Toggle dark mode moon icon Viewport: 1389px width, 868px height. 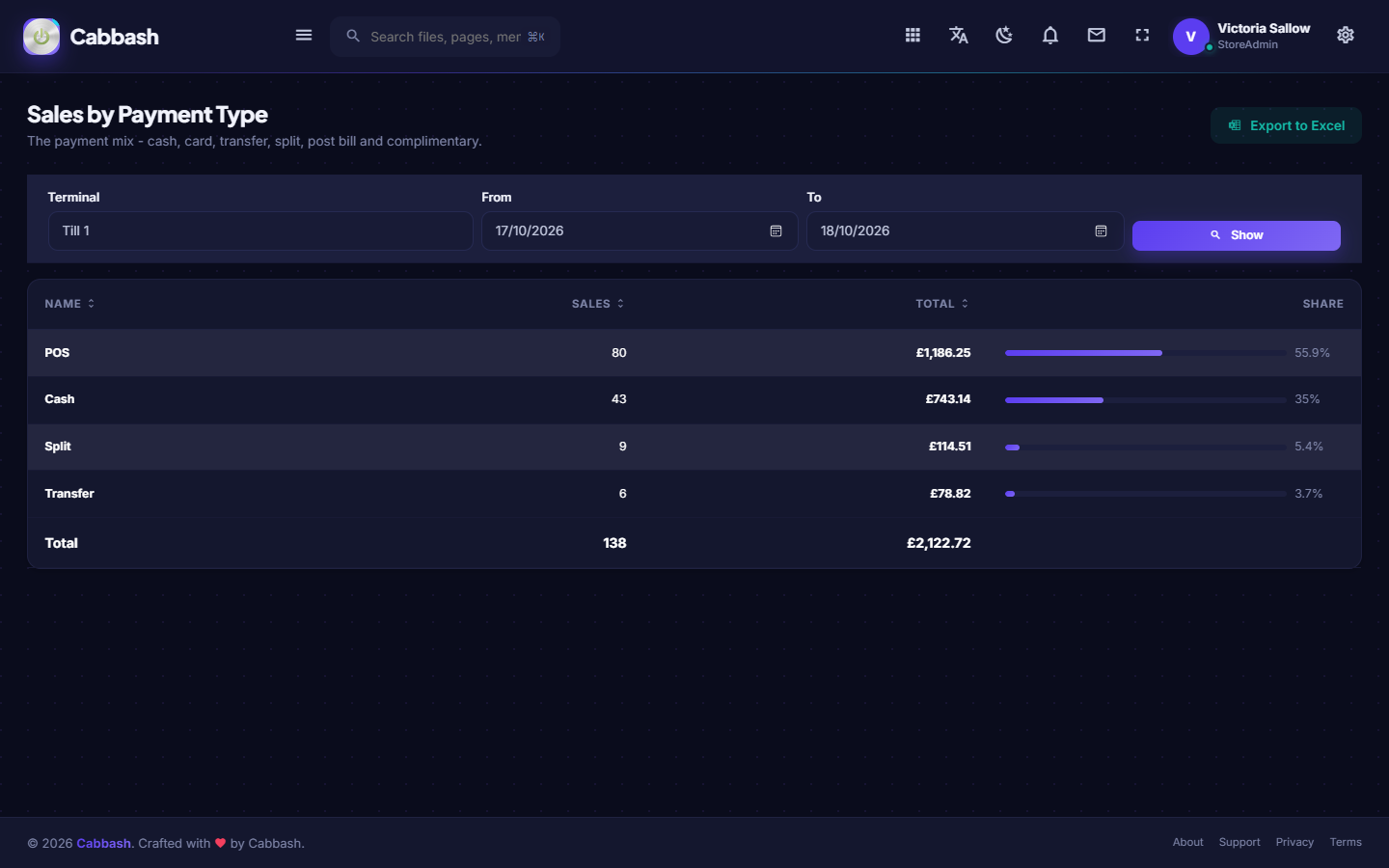click(x=1004, y=36)
